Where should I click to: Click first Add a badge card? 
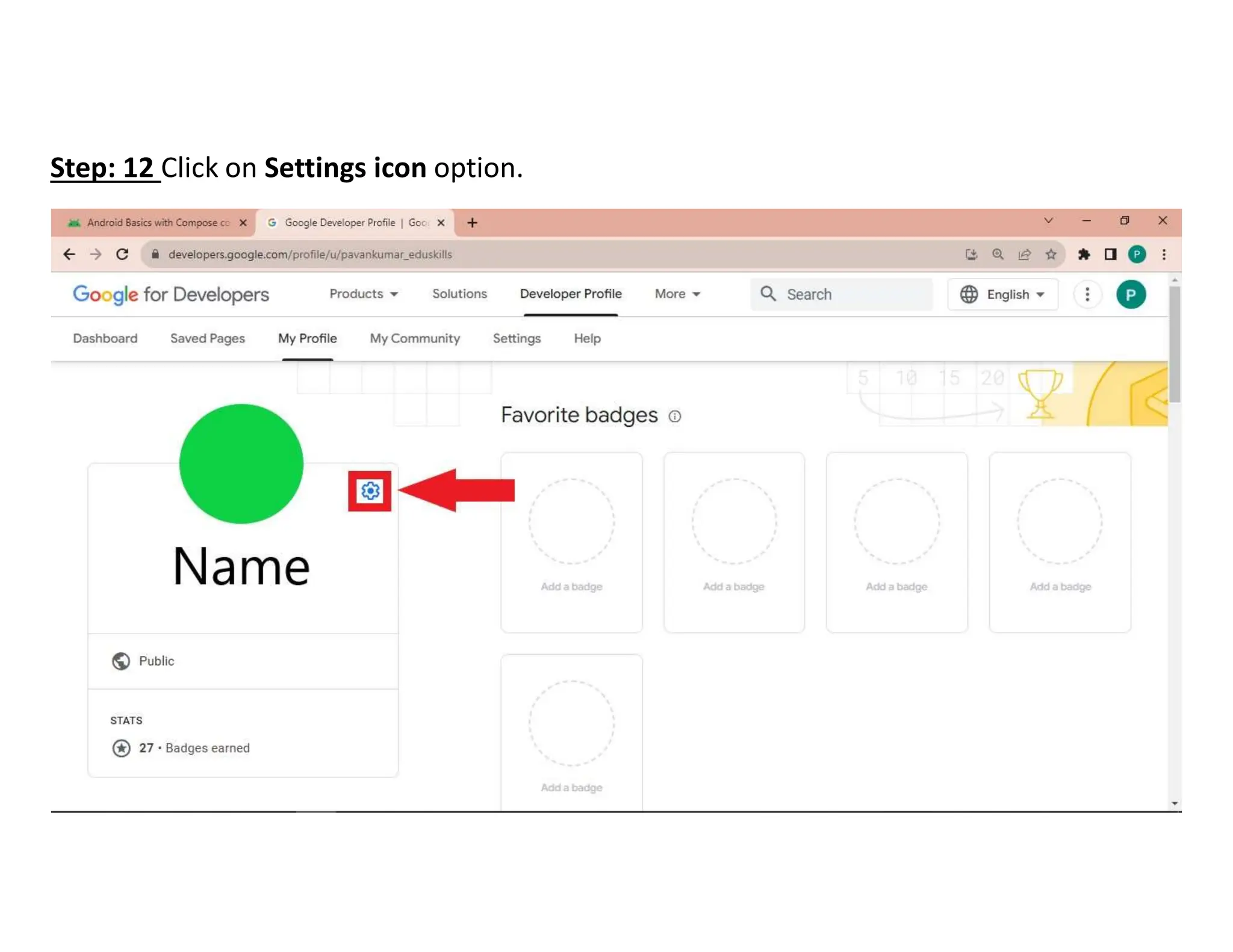point(571,542)
